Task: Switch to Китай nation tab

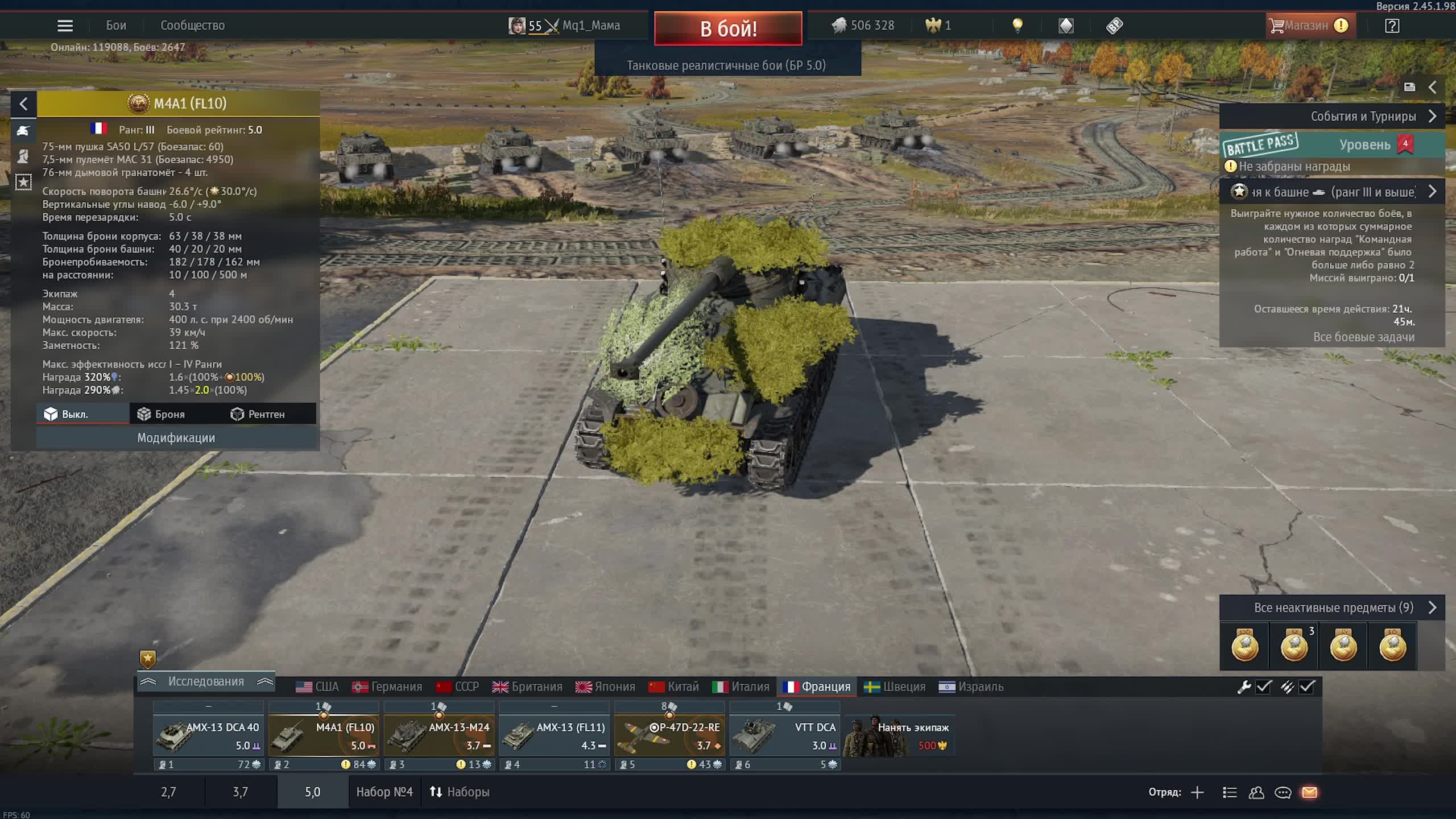Action: [674, 687]
